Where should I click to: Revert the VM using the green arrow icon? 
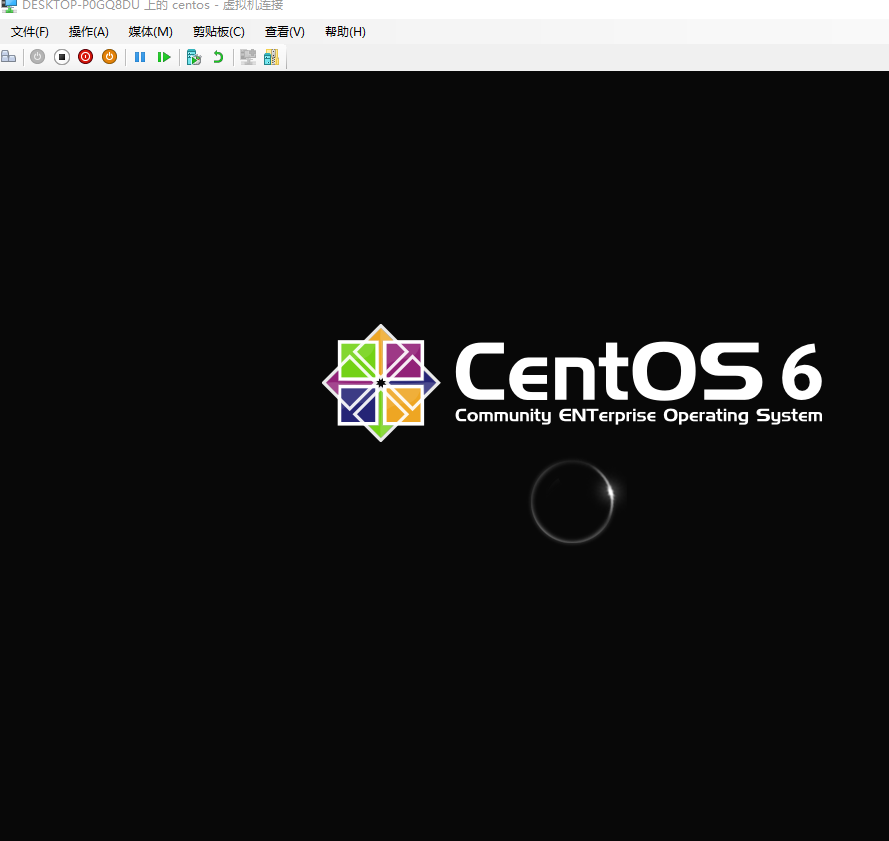click(x=218, y=57)
